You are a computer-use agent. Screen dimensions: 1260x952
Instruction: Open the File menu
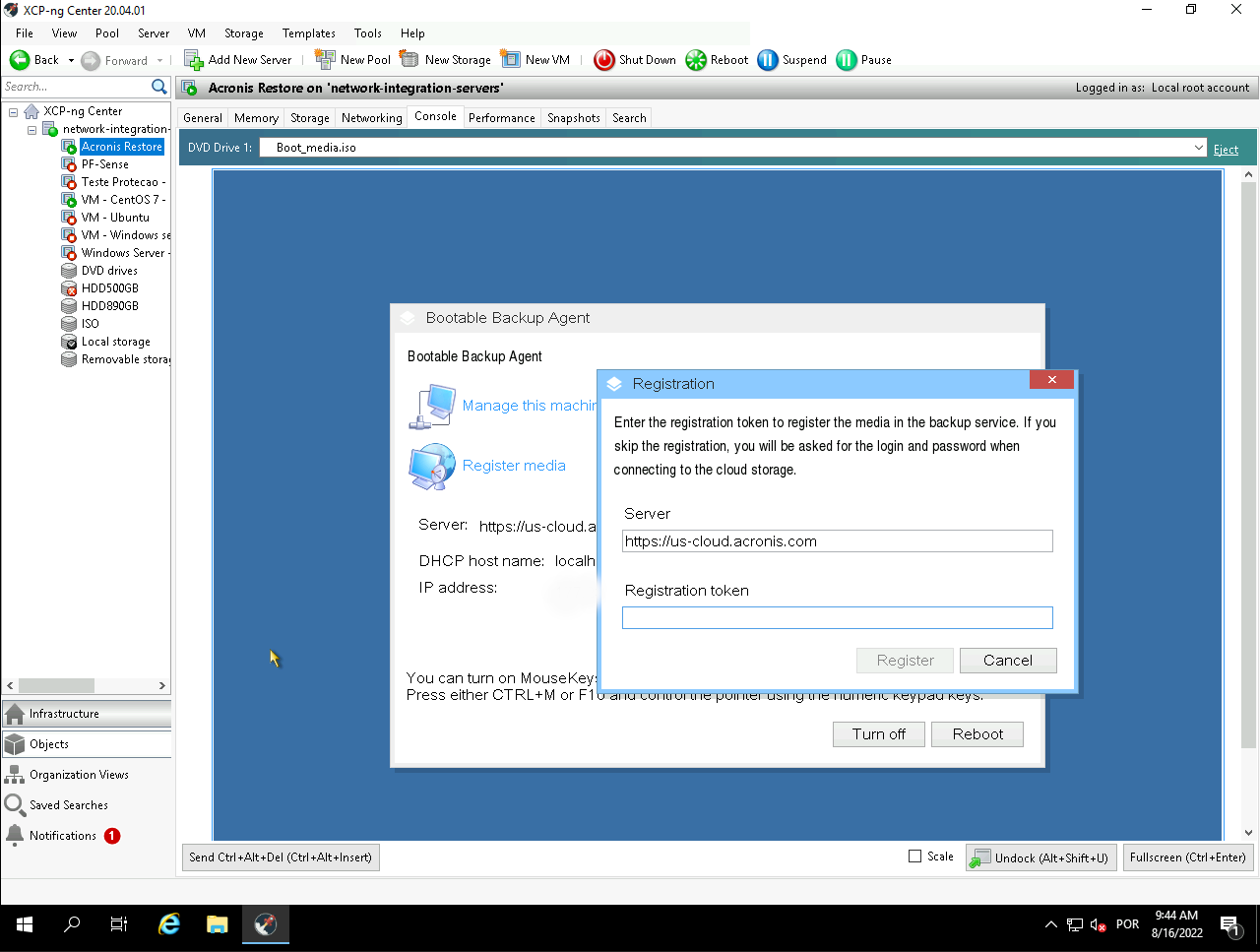(25, 33)
